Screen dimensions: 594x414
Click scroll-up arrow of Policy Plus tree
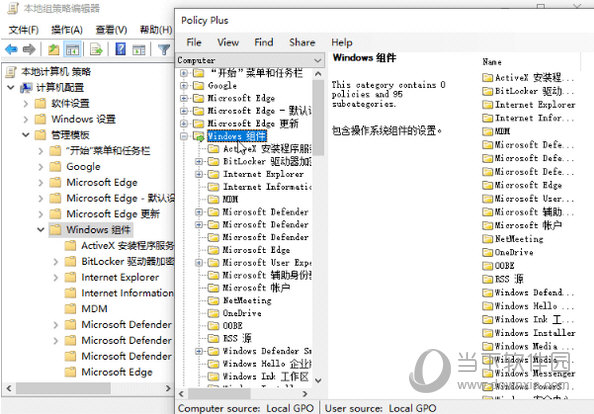318,74
